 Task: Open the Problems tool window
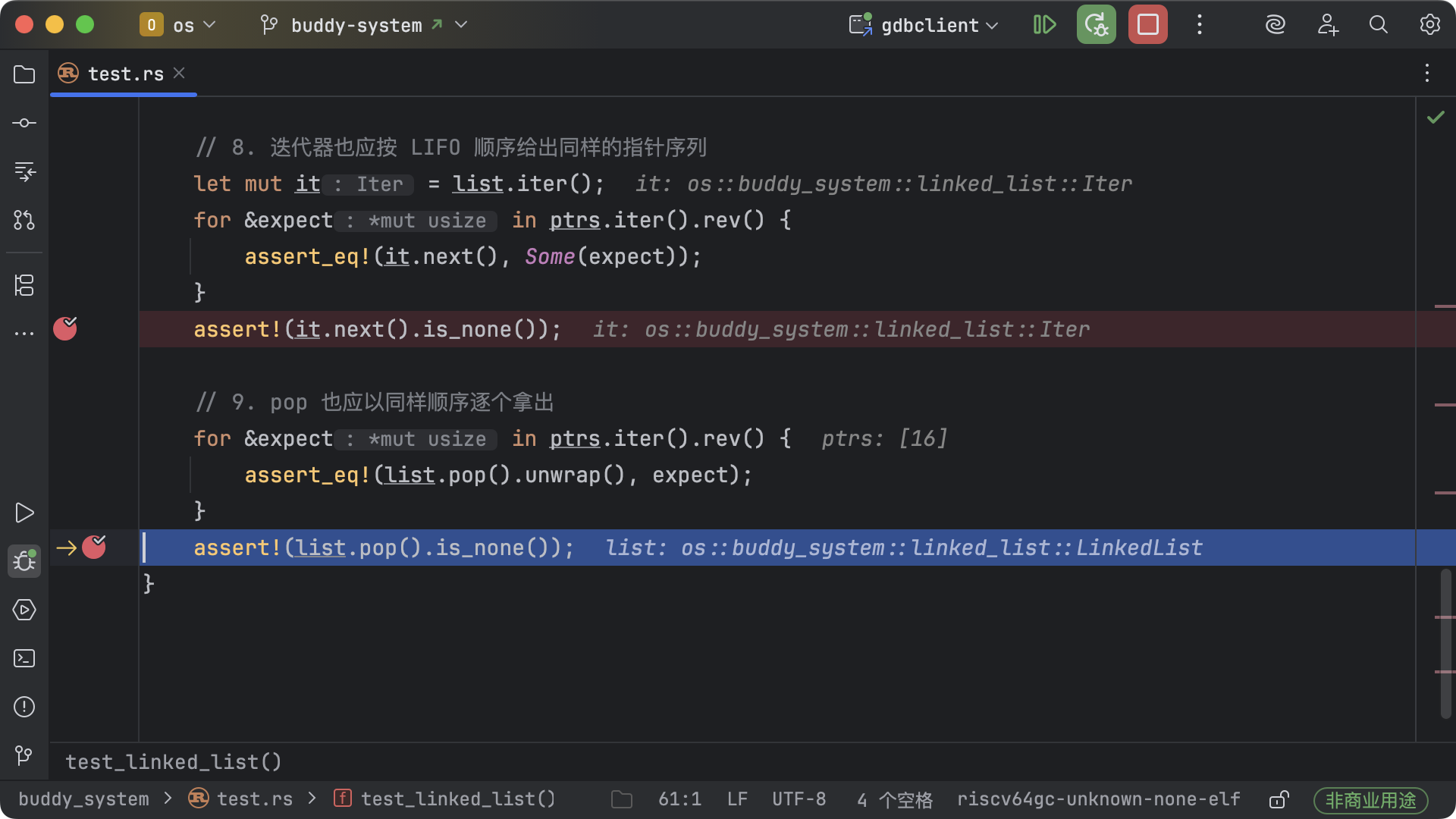click(x=24, y=707)
